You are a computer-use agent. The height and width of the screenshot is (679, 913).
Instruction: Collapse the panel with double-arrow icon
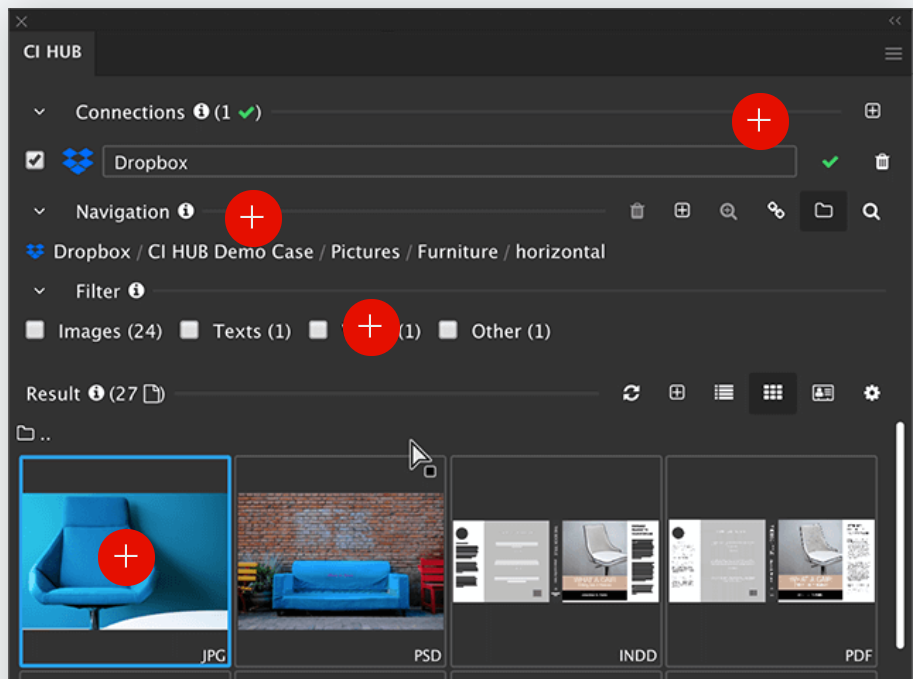[895, 21]
